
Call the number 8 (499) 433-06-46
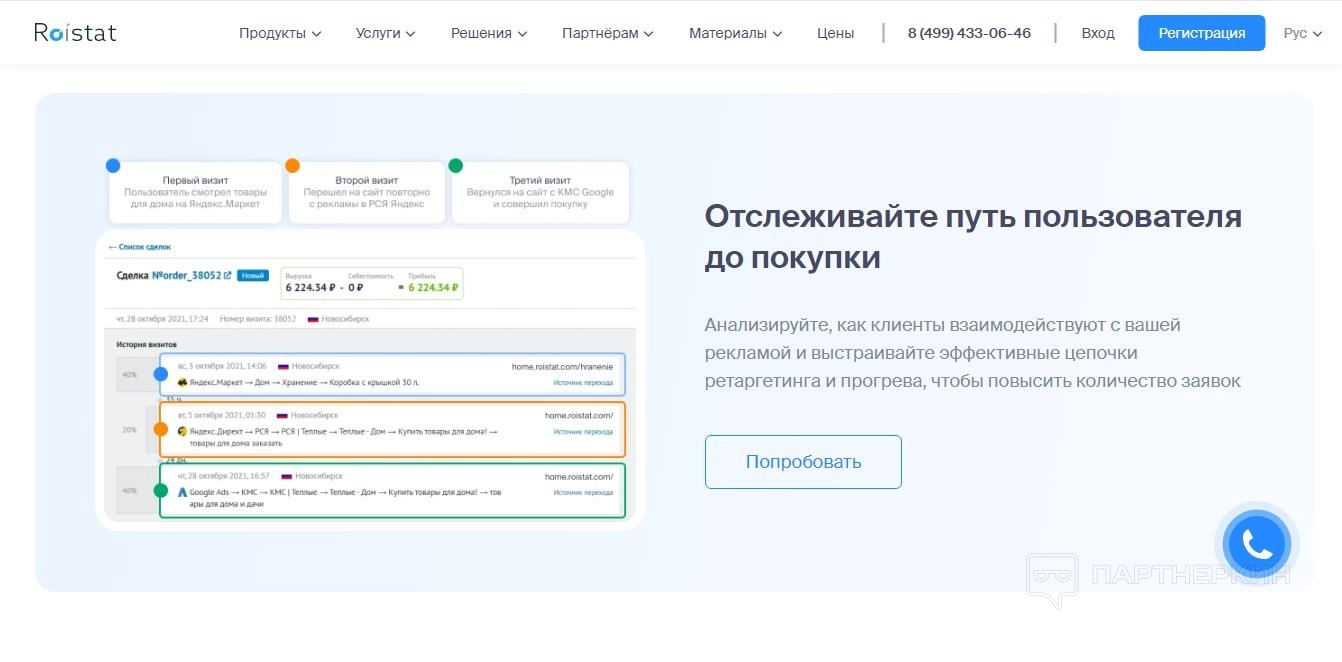(x=969, y=33)
